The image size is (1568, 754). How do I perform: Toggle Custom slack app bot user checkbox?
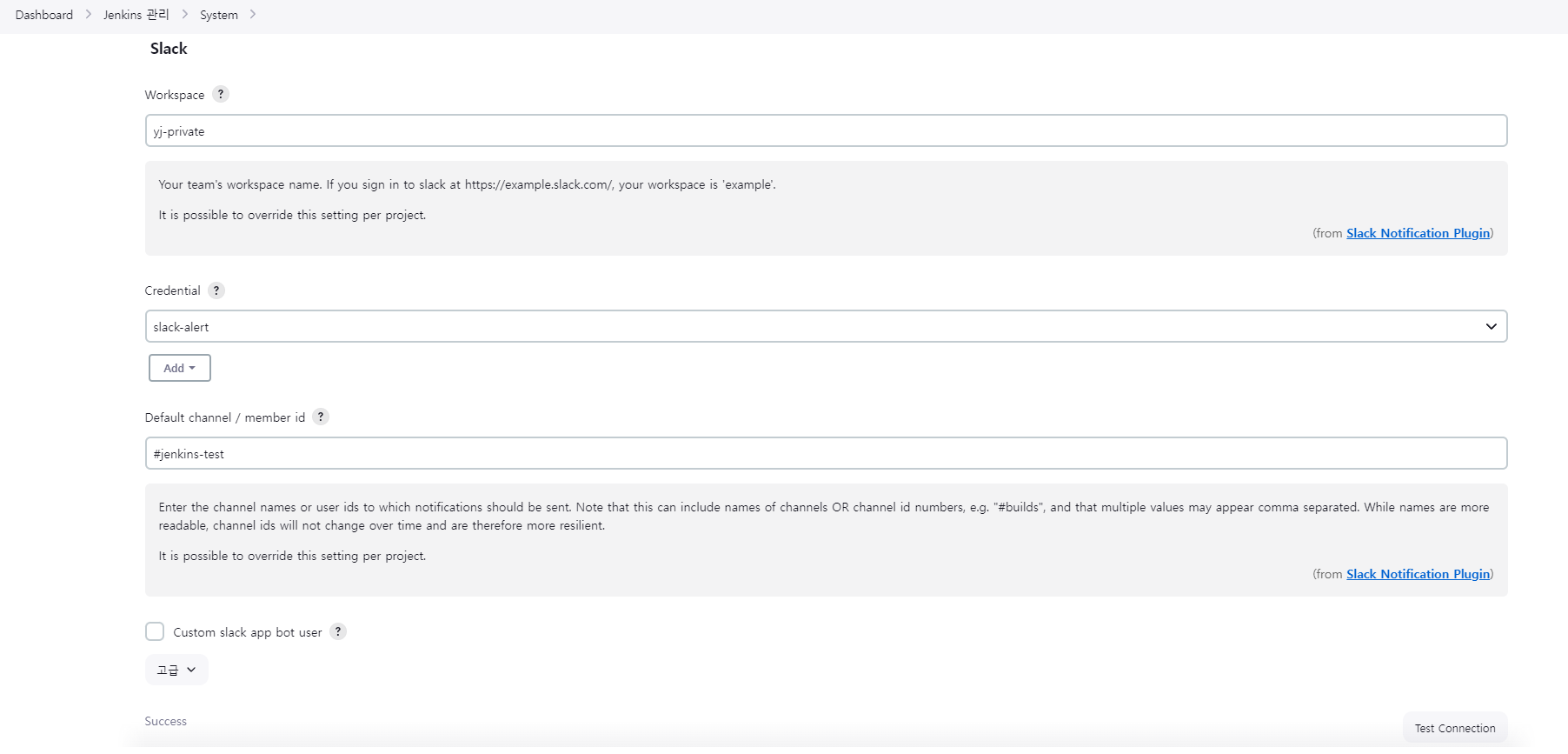(x=155, y=631)
